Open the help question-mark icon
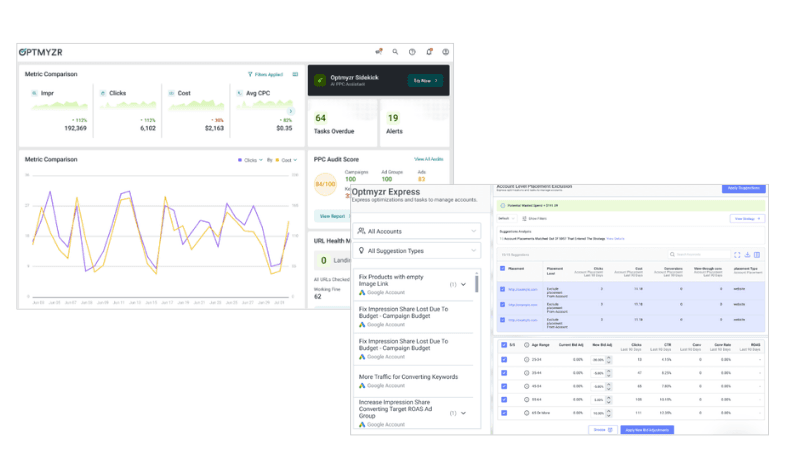Image resolution: width=800 pixels, height=470 pixels. click(x=412, y=52)
